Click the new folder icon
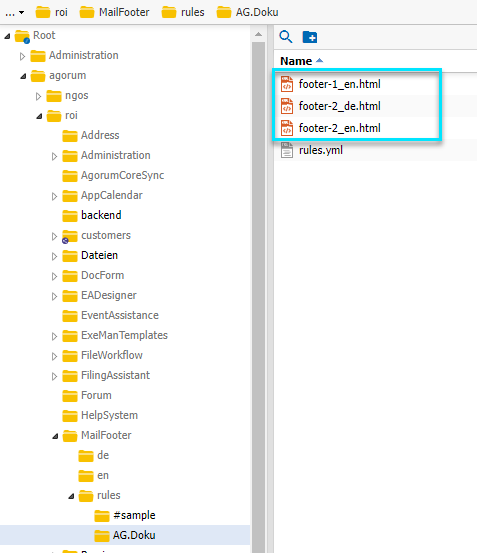477x553 pixels. pos(310,37)
